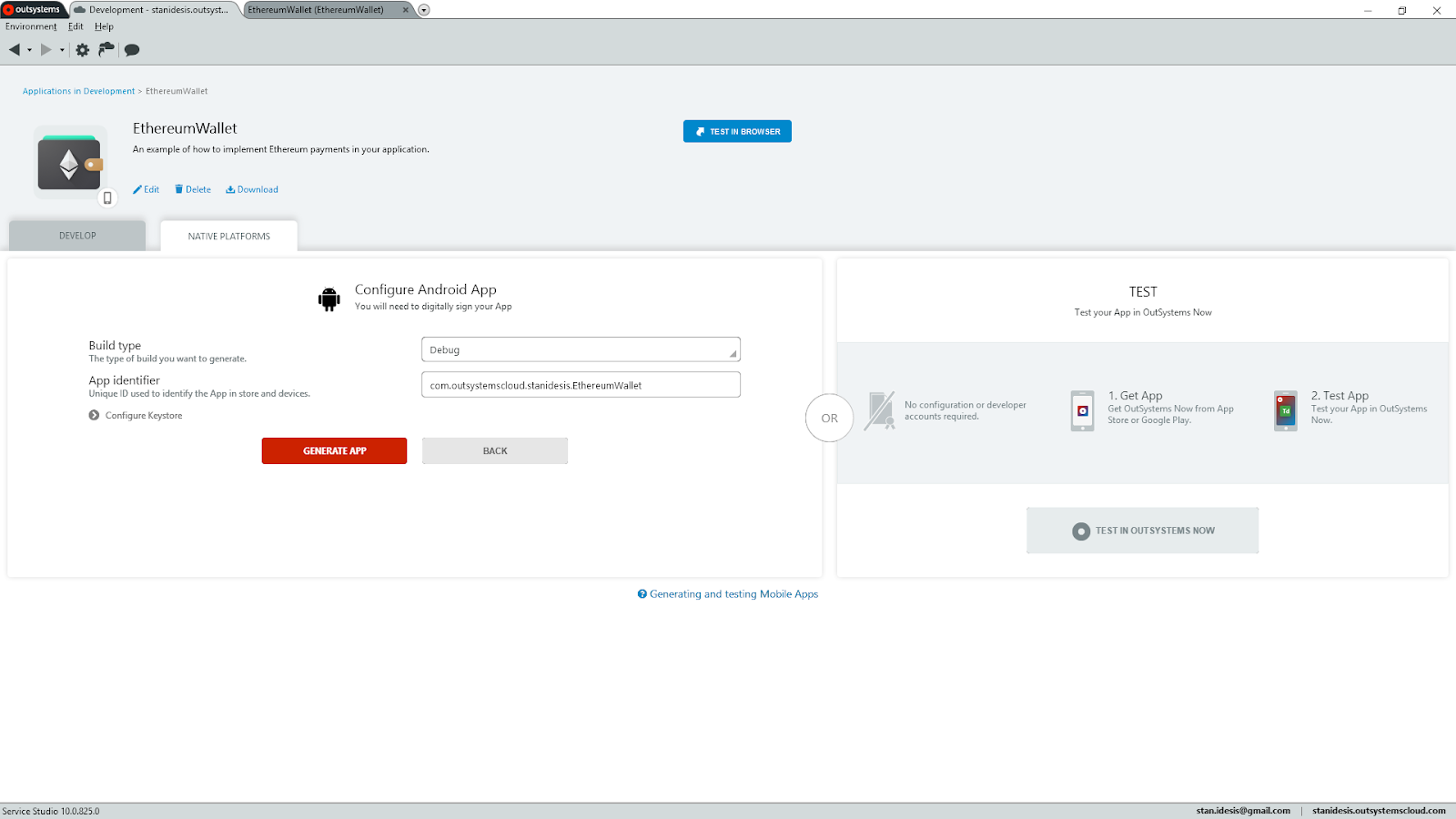Switch to the DEVELOP tab
The image size is (1456, 819).
[x=76, y=235]
